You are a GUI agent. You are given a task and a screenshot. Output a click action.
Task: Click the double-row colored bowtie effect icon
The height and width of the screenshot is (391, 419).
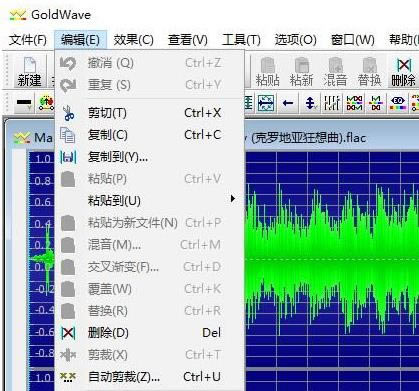pyautogui.click(x=354, y=103)
